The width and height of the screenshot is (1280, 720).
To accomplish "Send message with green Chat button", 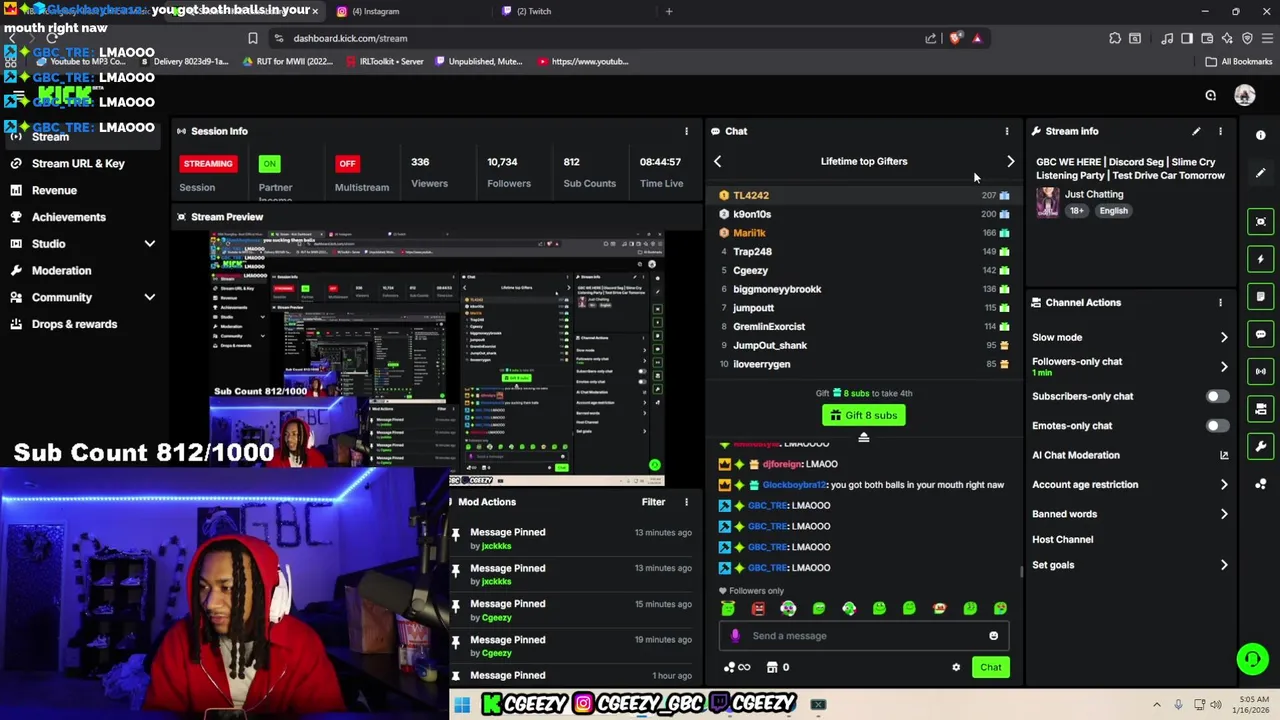I will point(990,667).
